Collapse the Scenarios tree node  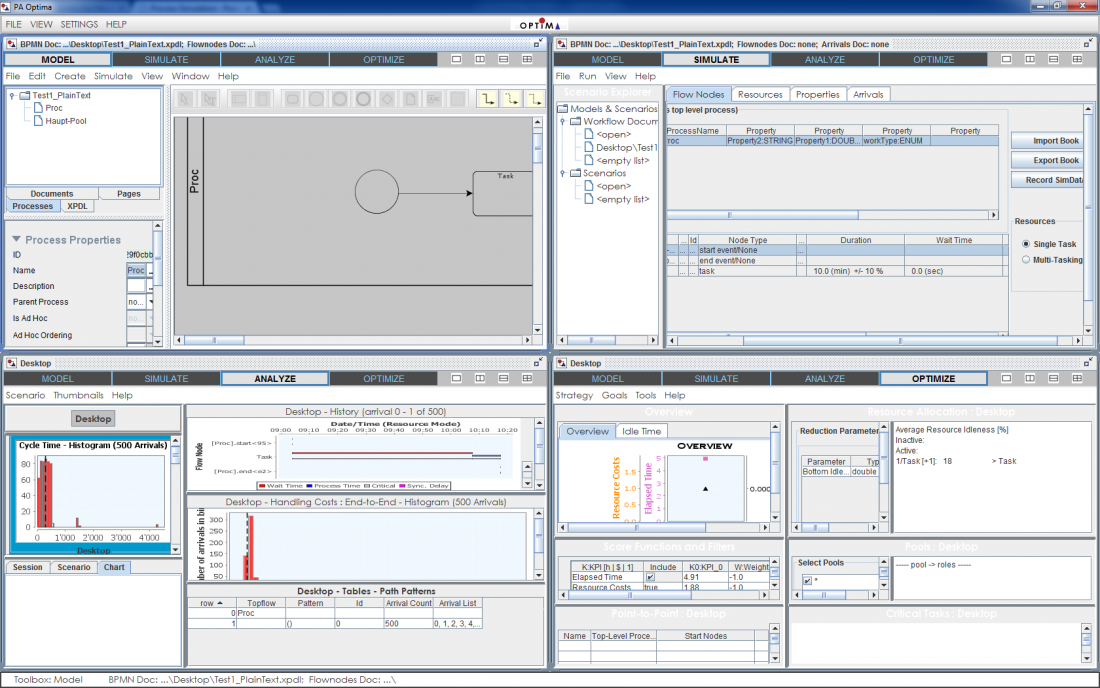point(564,173)
